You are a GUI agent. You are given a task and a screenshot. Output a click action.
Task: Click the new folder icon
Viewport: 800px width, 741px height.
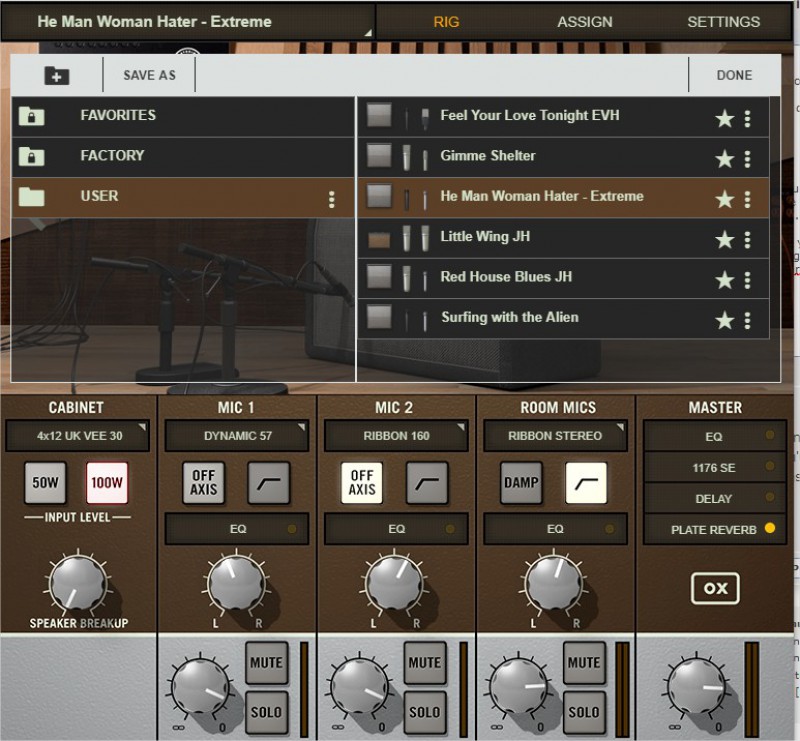click(x=57, y=75)
